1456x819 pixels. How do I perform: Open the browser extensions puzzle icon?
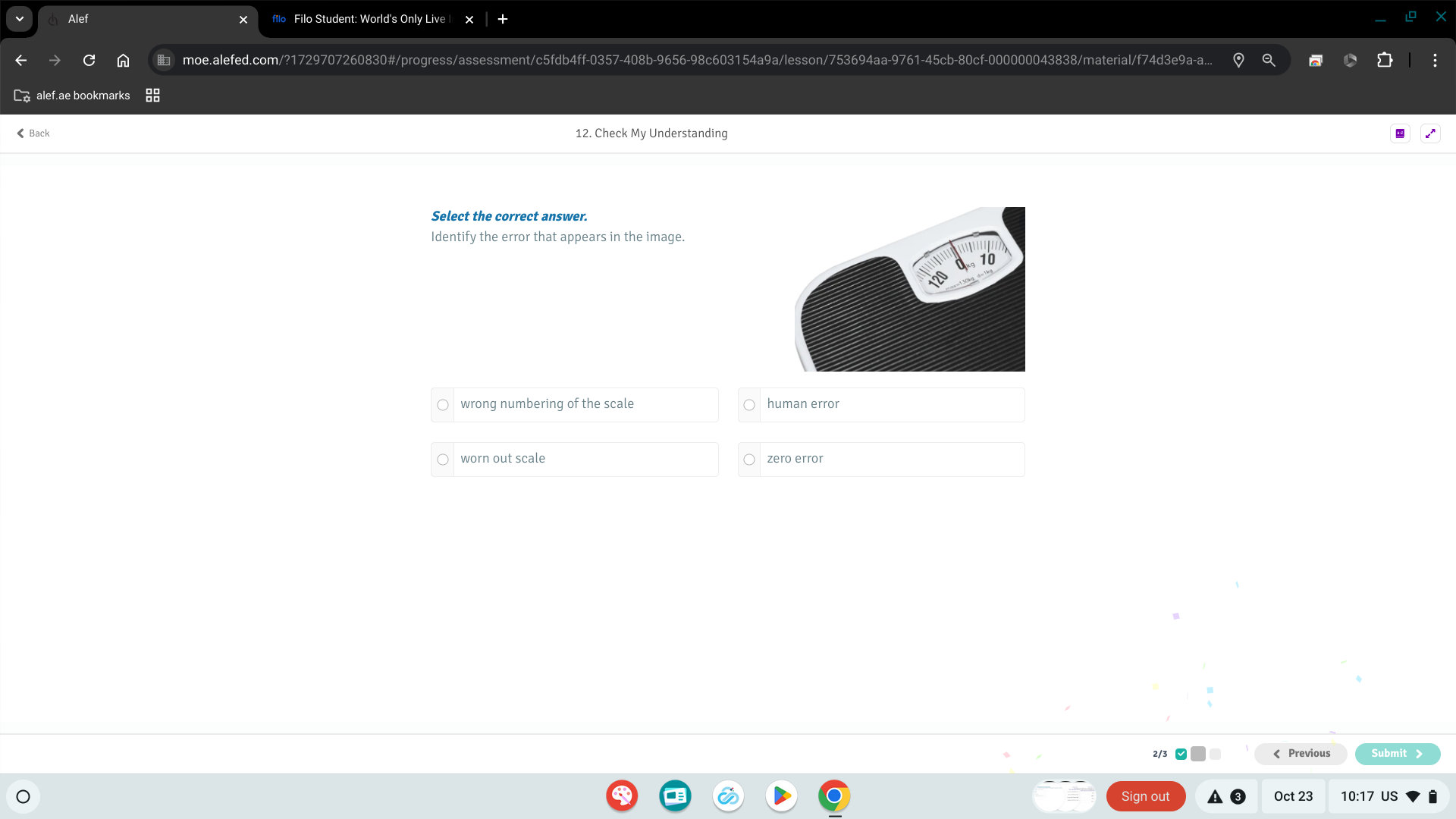click(x=1385, y=60)
